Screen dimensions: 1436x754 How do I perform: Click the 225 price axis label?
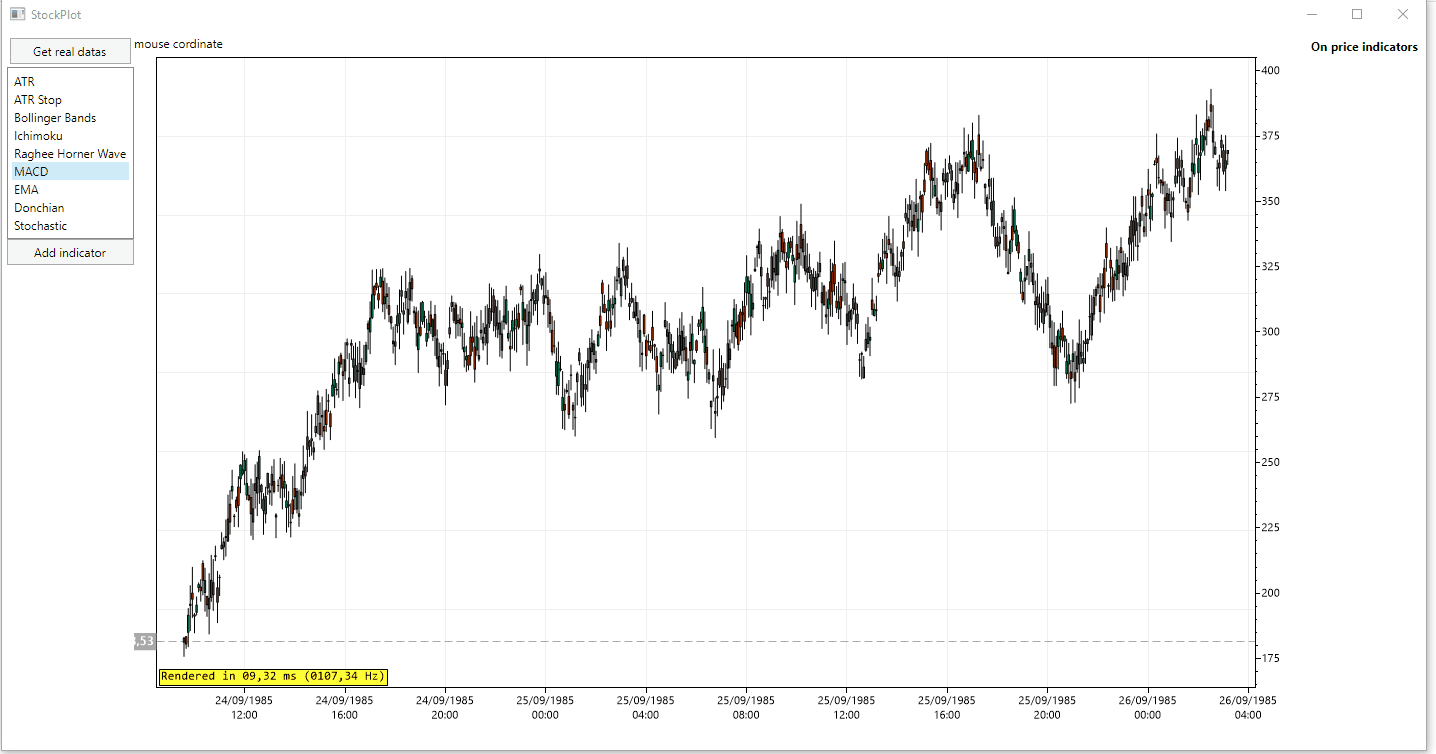pyautogui.click(x=1271, y=528)
